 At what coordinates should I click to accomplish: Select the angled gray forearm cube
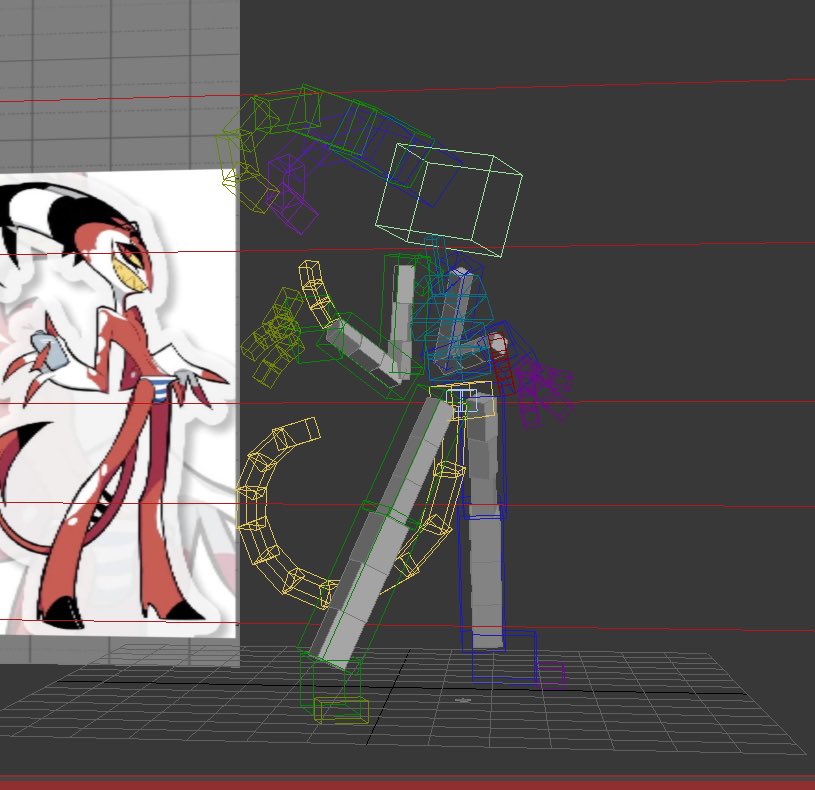click(x=366, y=351)
